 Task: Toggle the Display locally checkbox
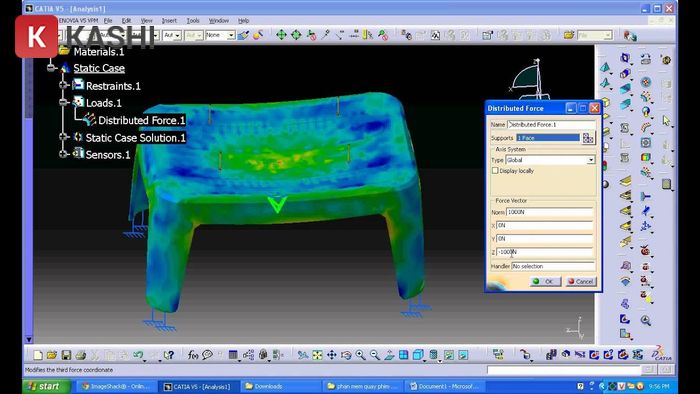495,171
